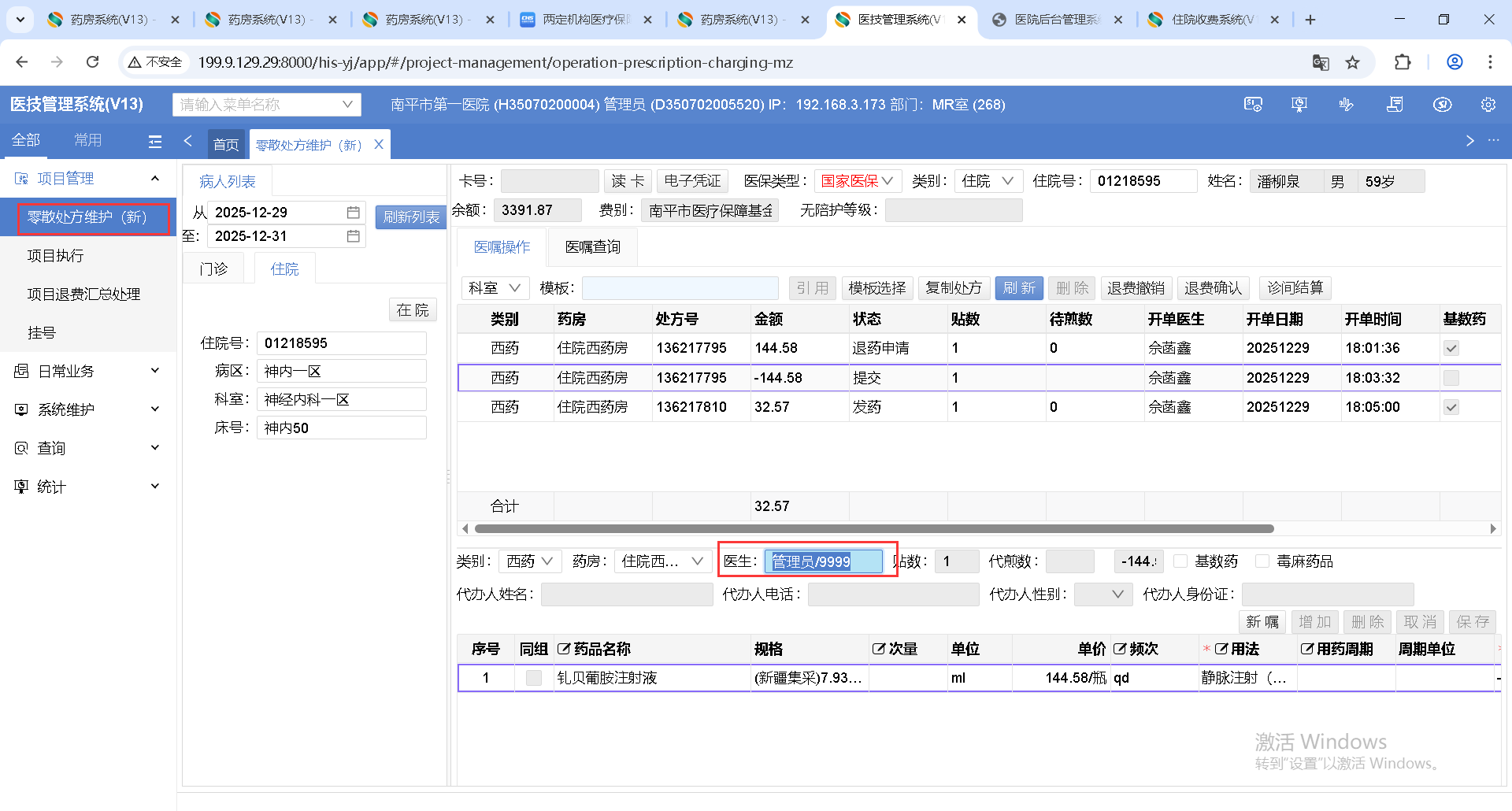Open the calendar icon for end date 2025-12-31
The height and width of the screenshot is (811, 1512).
point(353,236)
